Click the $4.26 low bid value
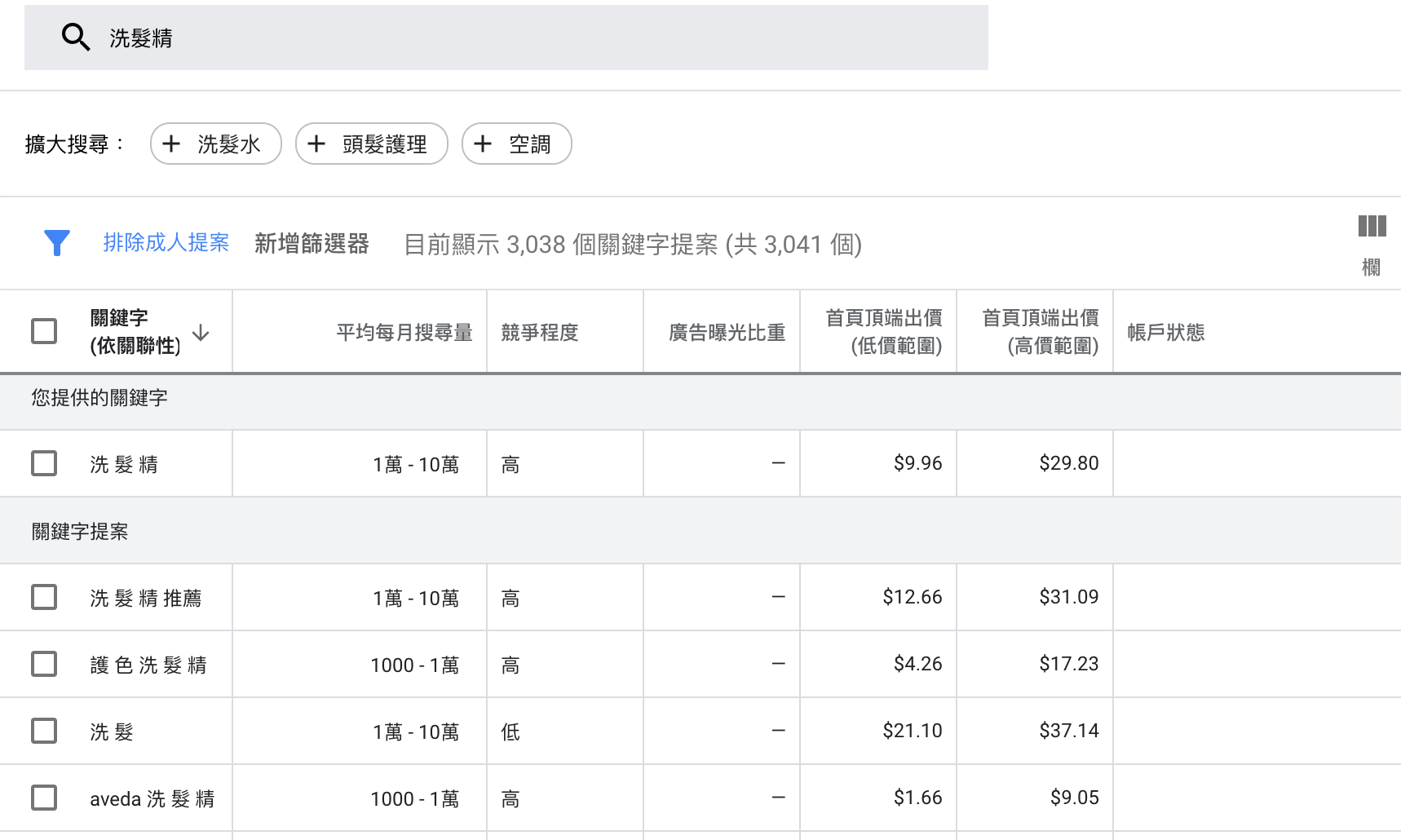The width and height of the screenshot is (1401, 840). pos(918,664)
